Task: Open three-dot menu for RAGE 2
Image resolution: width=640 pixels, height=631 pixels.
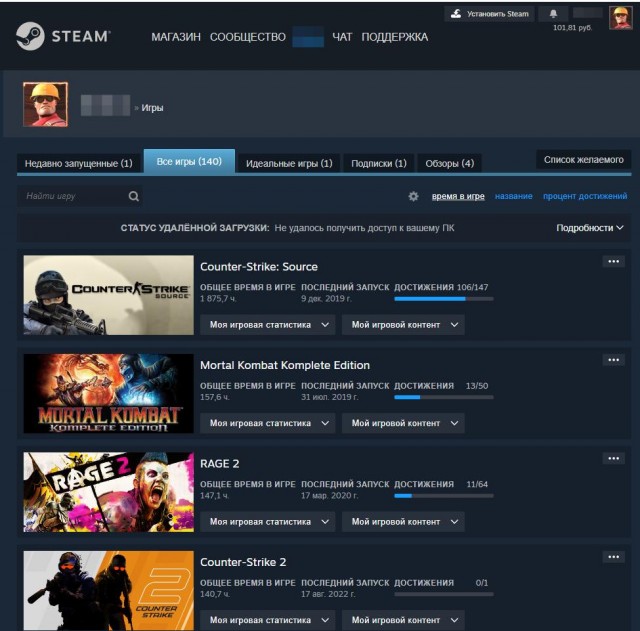Action: [613, 458]
